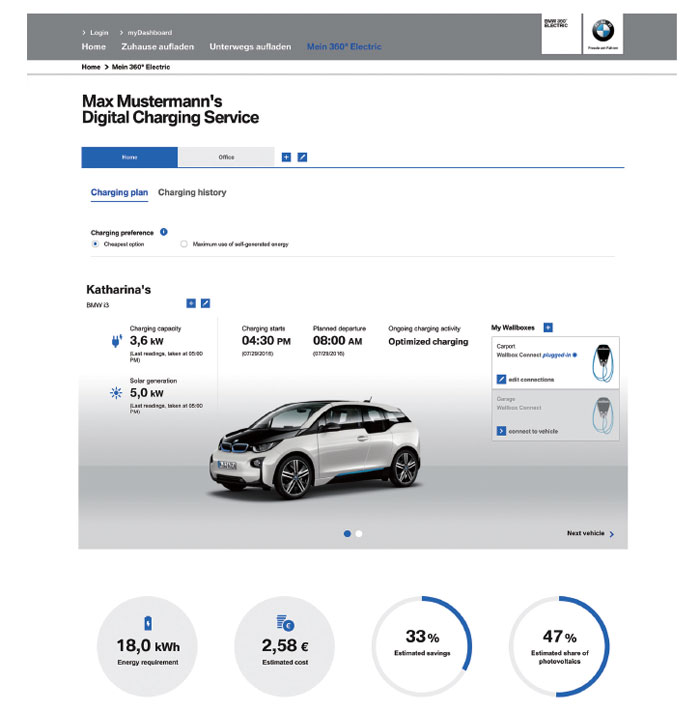
Task: Click the My Wallboxes heading
Action: (x=513, y=327)
